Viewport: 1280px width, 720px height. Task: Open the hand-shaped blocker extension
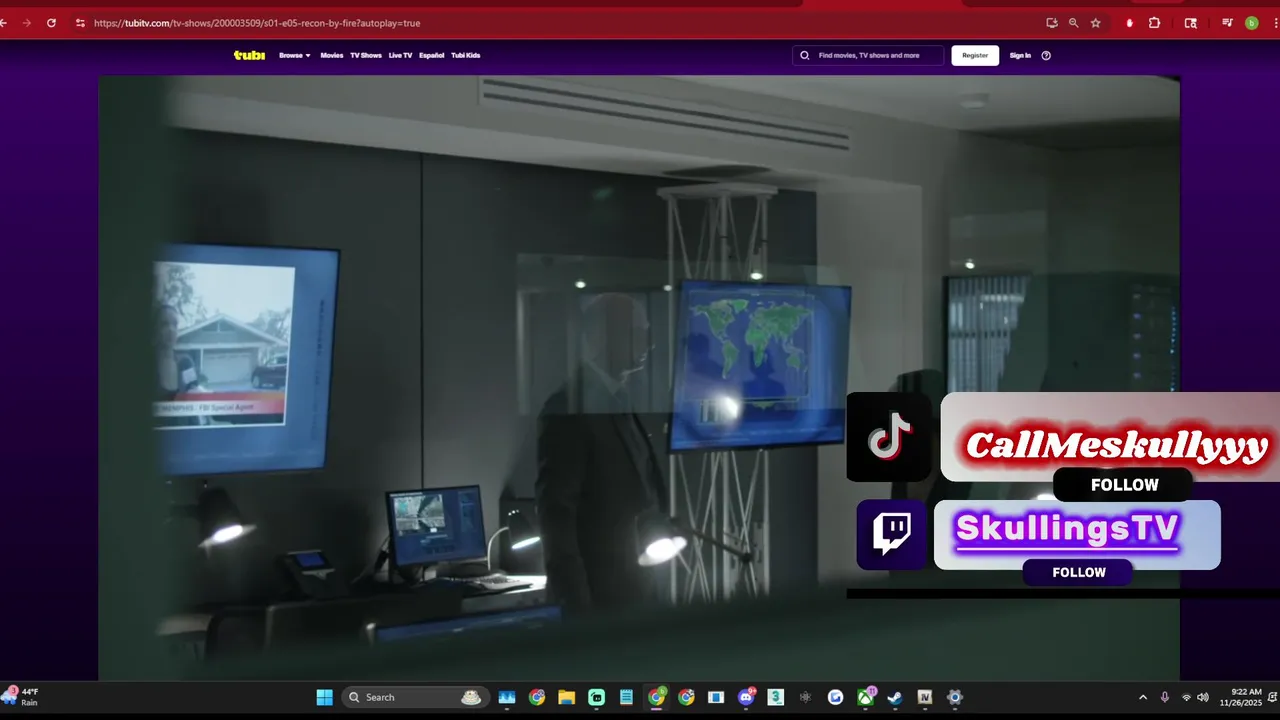coord(1130,23)
